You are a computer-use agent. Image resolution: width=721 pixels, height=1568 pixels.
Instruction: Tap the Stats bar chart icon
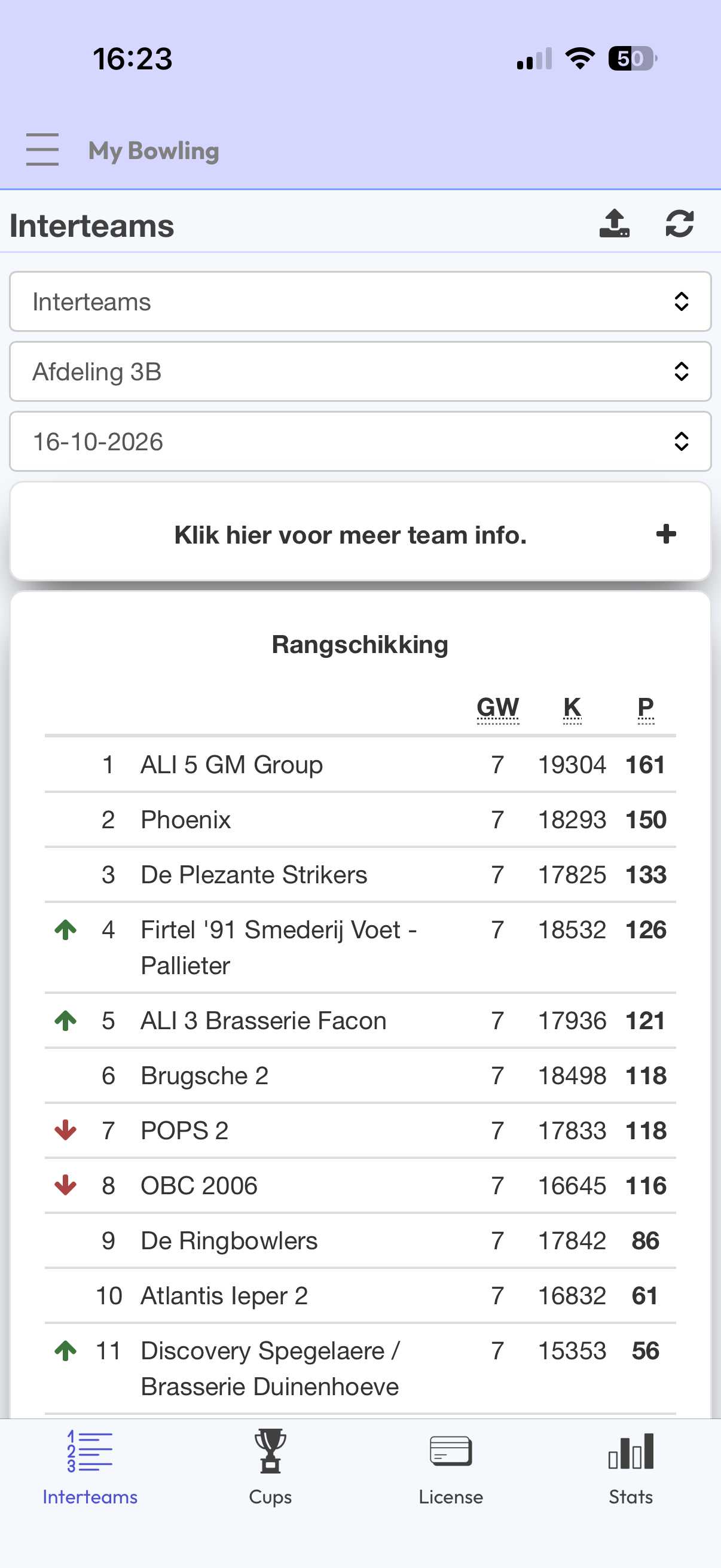(x=631, y=1451)
